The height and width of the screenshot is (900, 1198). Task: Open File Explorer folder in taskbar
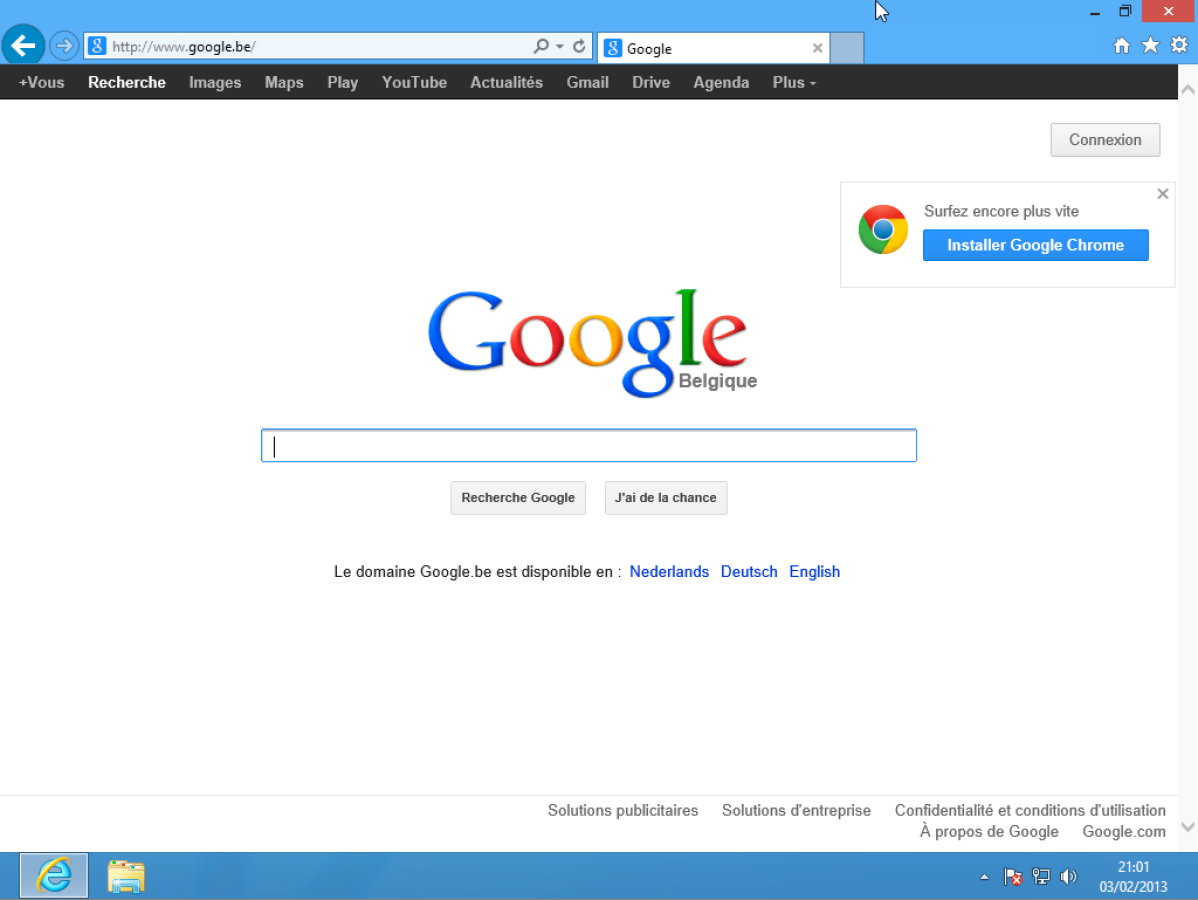tap(126, 876)
